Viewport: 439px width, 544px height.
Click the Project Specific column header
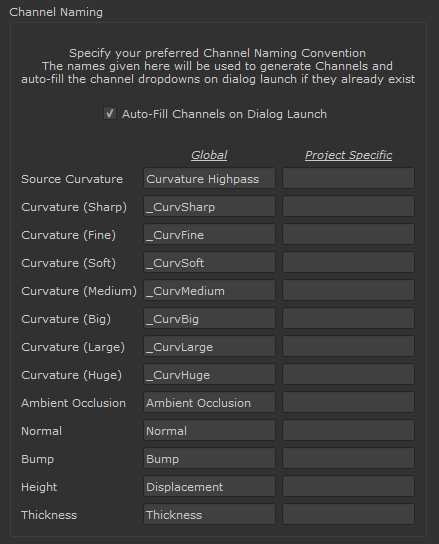348,155
